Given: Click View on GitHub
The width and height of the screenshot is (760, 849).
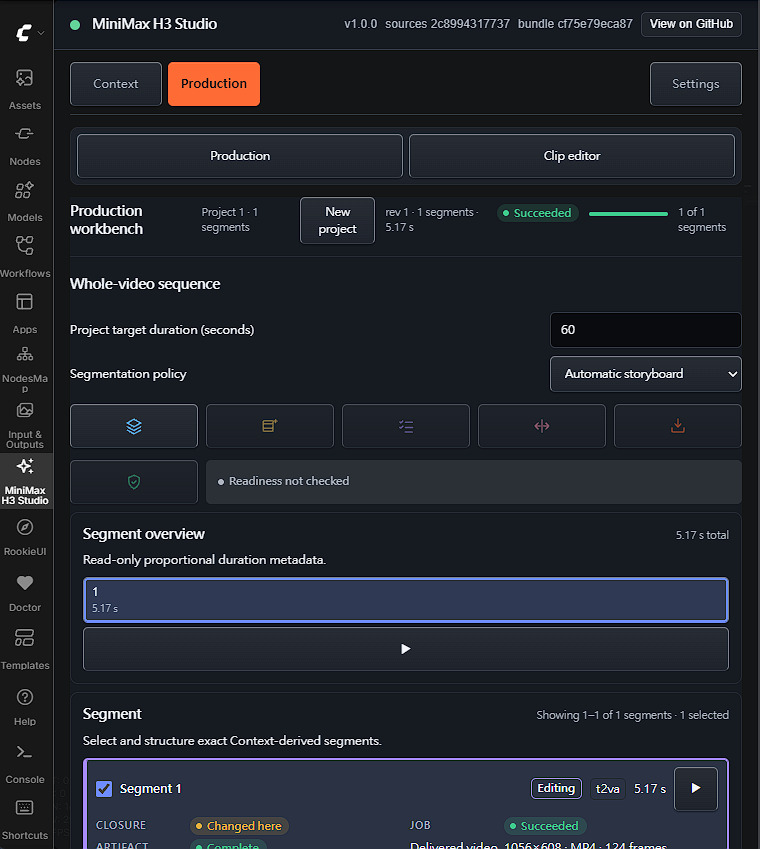Looking at the screenshot, I should [x=691, y=24].
